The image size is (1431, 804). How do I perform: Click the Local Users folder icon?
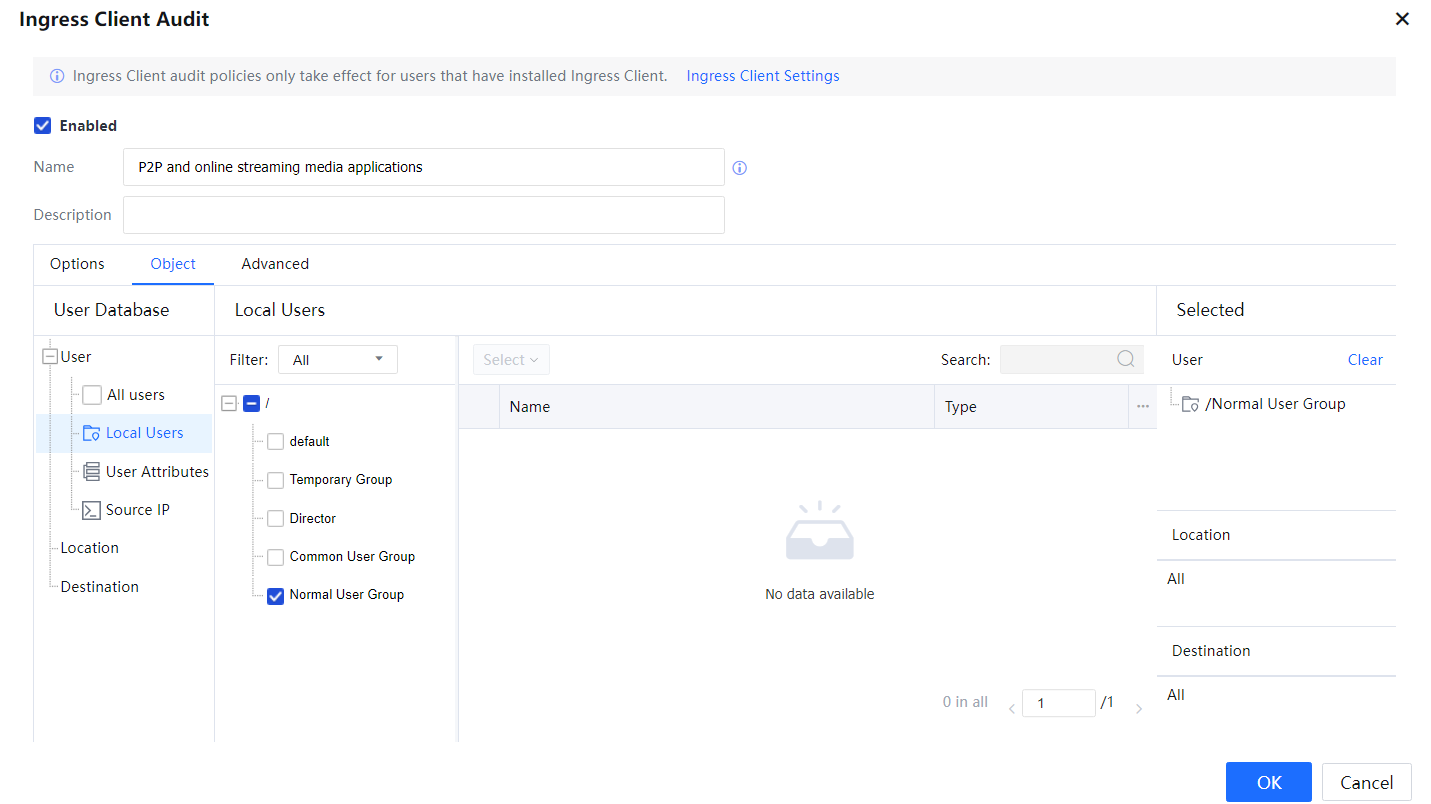pos(91,433)
